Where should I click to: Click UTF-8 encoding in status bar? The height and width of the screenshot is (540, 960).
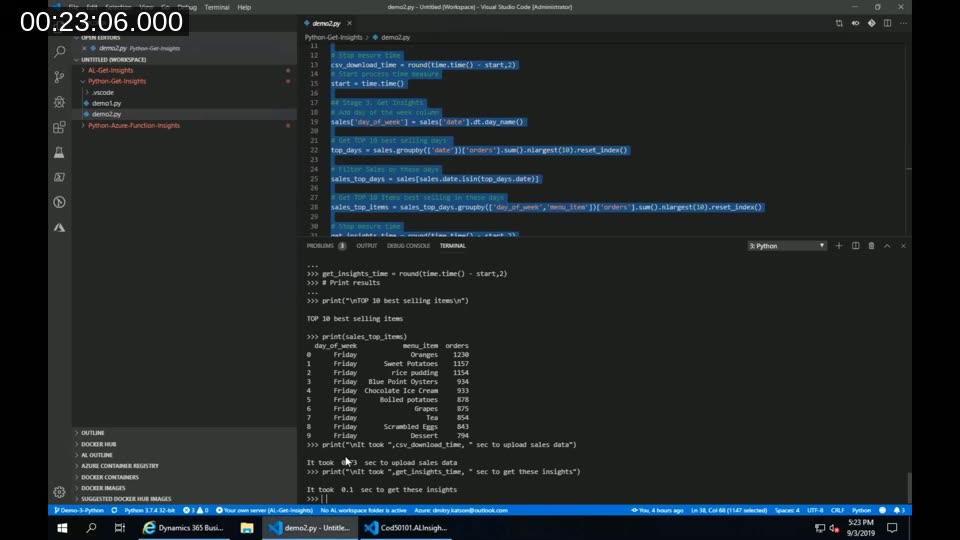click(x=815, y=510)
